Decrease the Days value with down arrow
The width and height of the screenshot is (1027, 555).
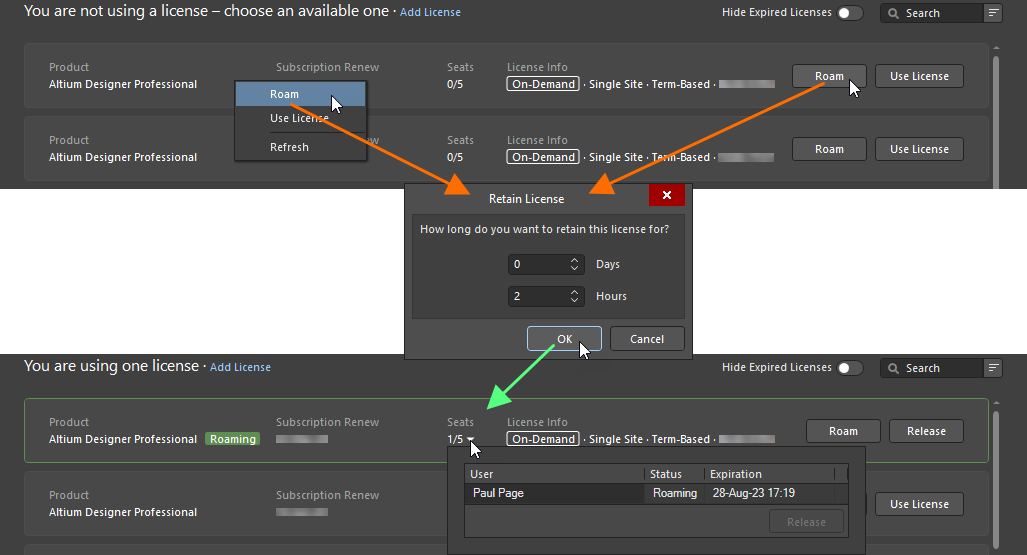(574, 269)
